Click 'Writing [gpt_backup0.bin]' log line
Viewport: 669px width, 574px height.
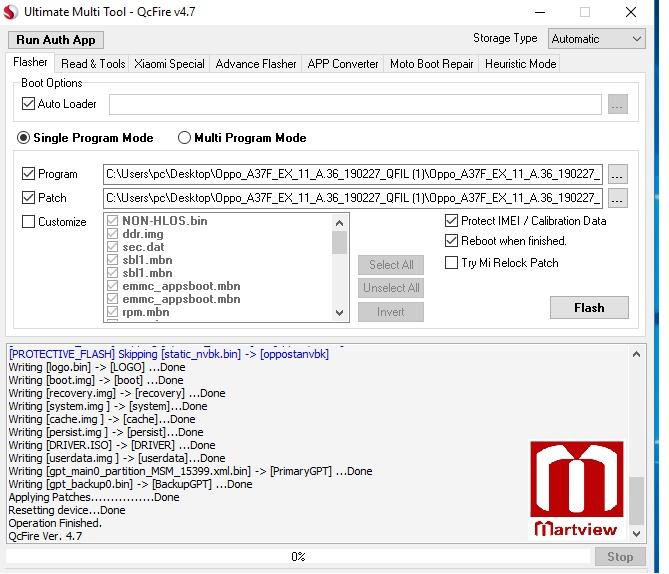point(130,484)
